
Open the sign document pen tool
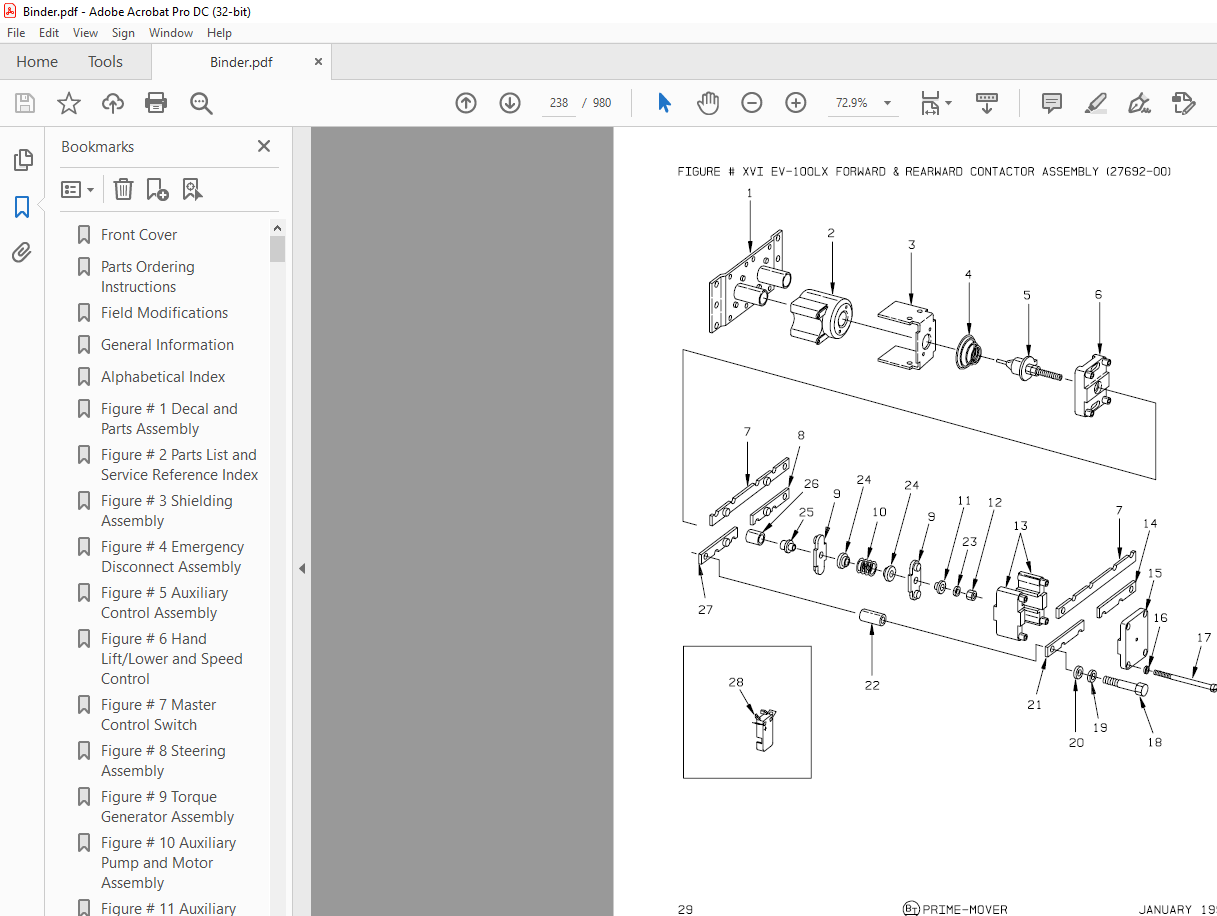(1139, 103)
